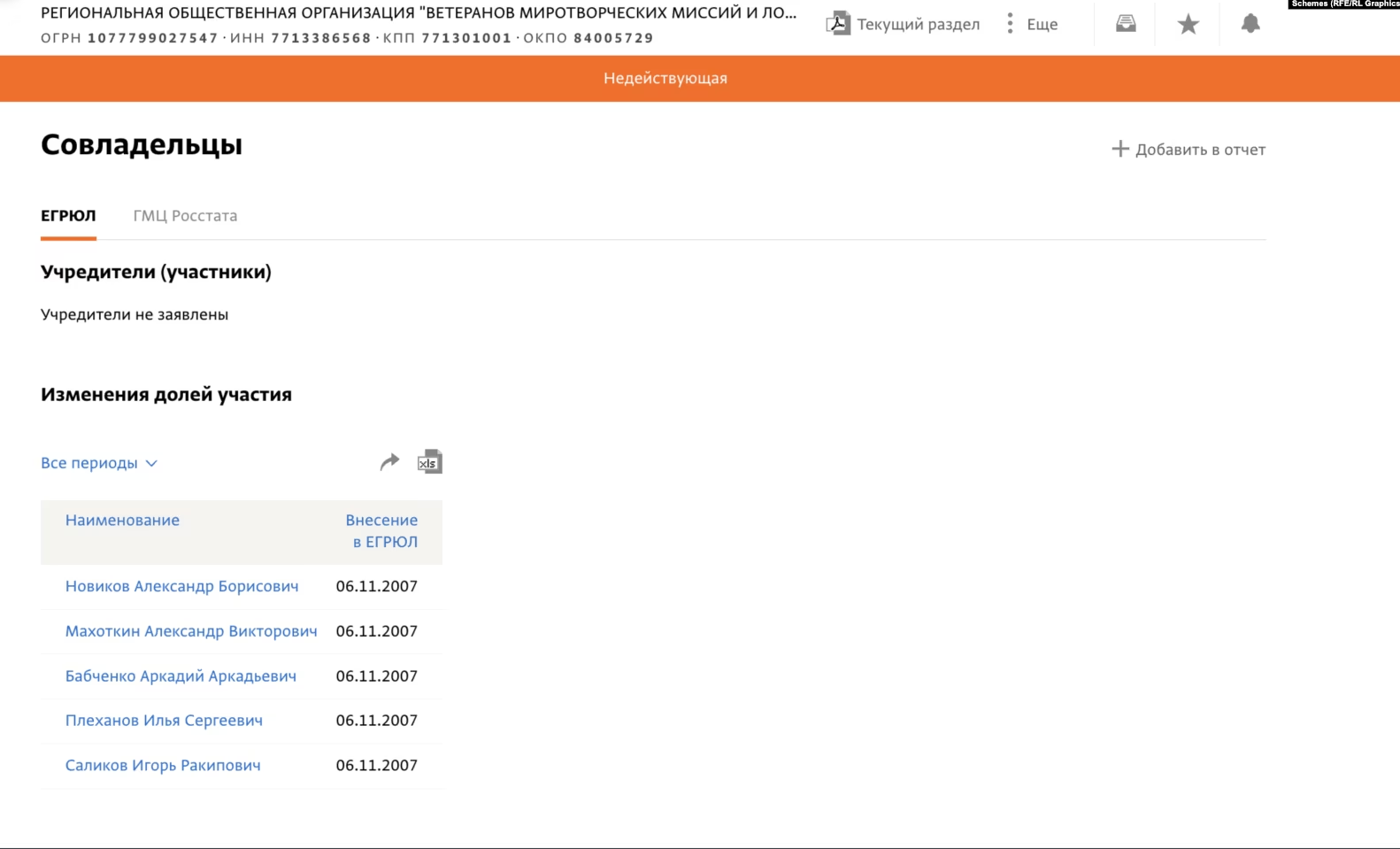The width and height of the screenshot is (1400, 849).
Task: Click the share arrow icon above table
Action: (x=389, y=462)
